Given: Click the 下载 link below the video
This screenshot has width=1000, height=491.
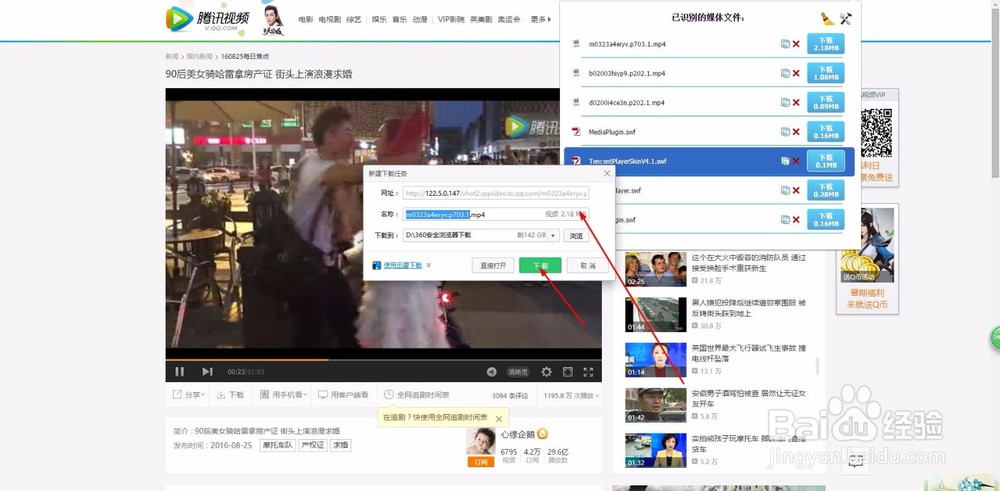Looking at the screenshot, I should coord(230,395).
